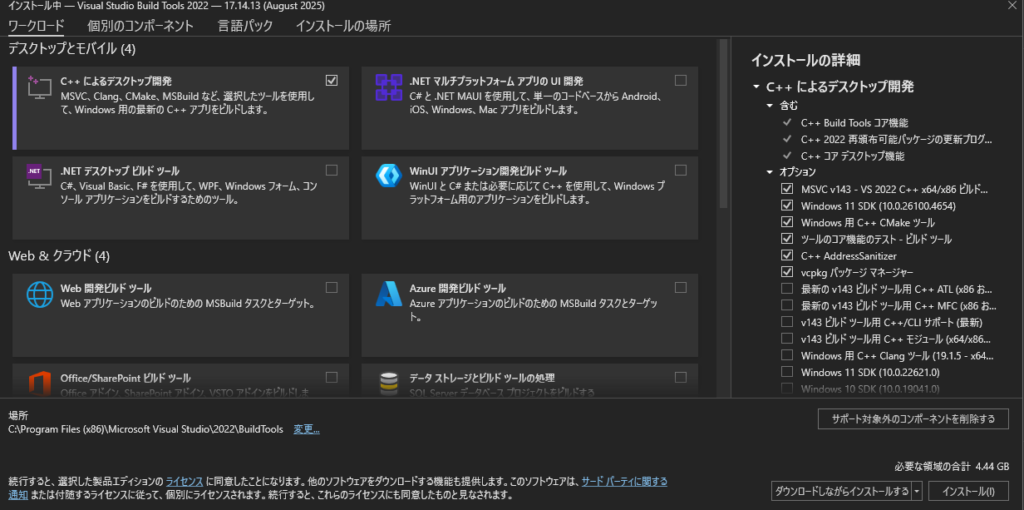The width and height of the screenshot is (1024, 510).
Task: Click インストールの詳細 heading
Action: [x=805, y=60]
